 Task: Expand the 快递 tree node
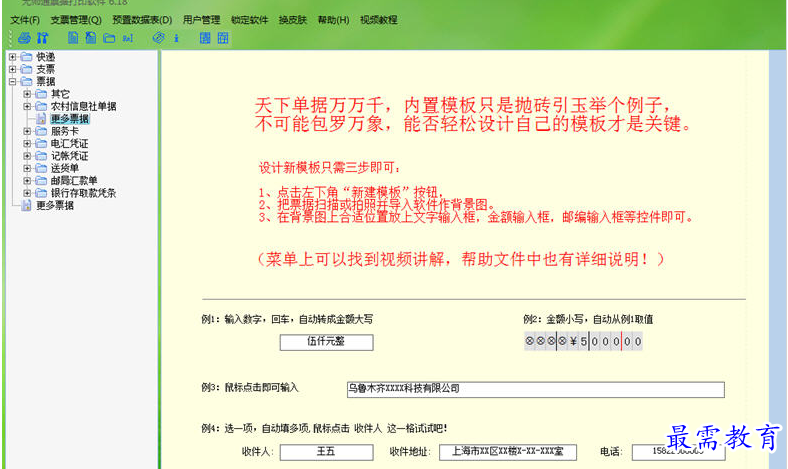coord(13,57)
